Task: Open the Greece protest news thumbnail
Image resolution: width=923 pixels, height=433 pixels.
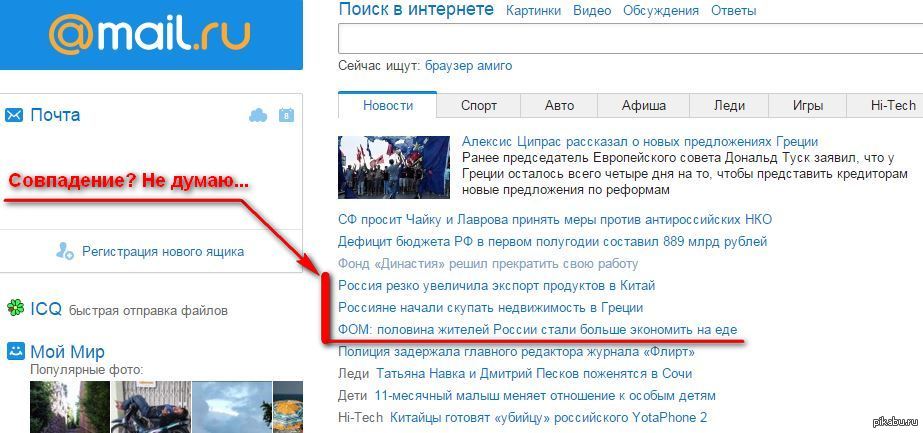Action: (394, 167)
